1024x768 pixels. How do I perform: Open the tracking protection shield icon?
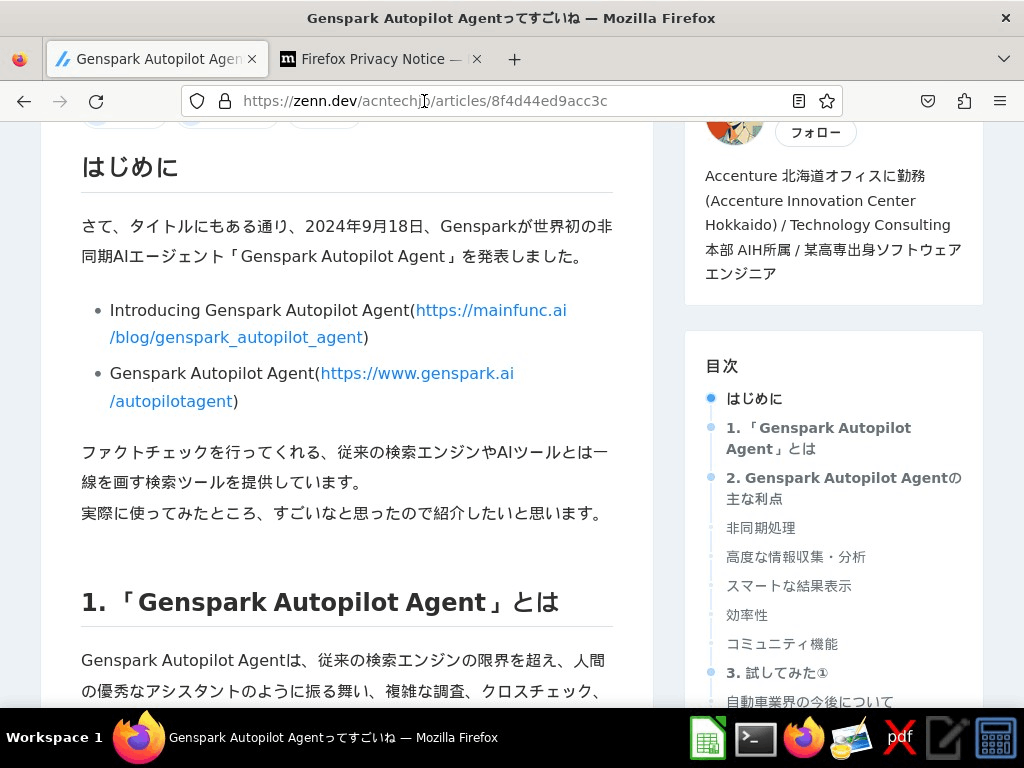coord(197,101)
